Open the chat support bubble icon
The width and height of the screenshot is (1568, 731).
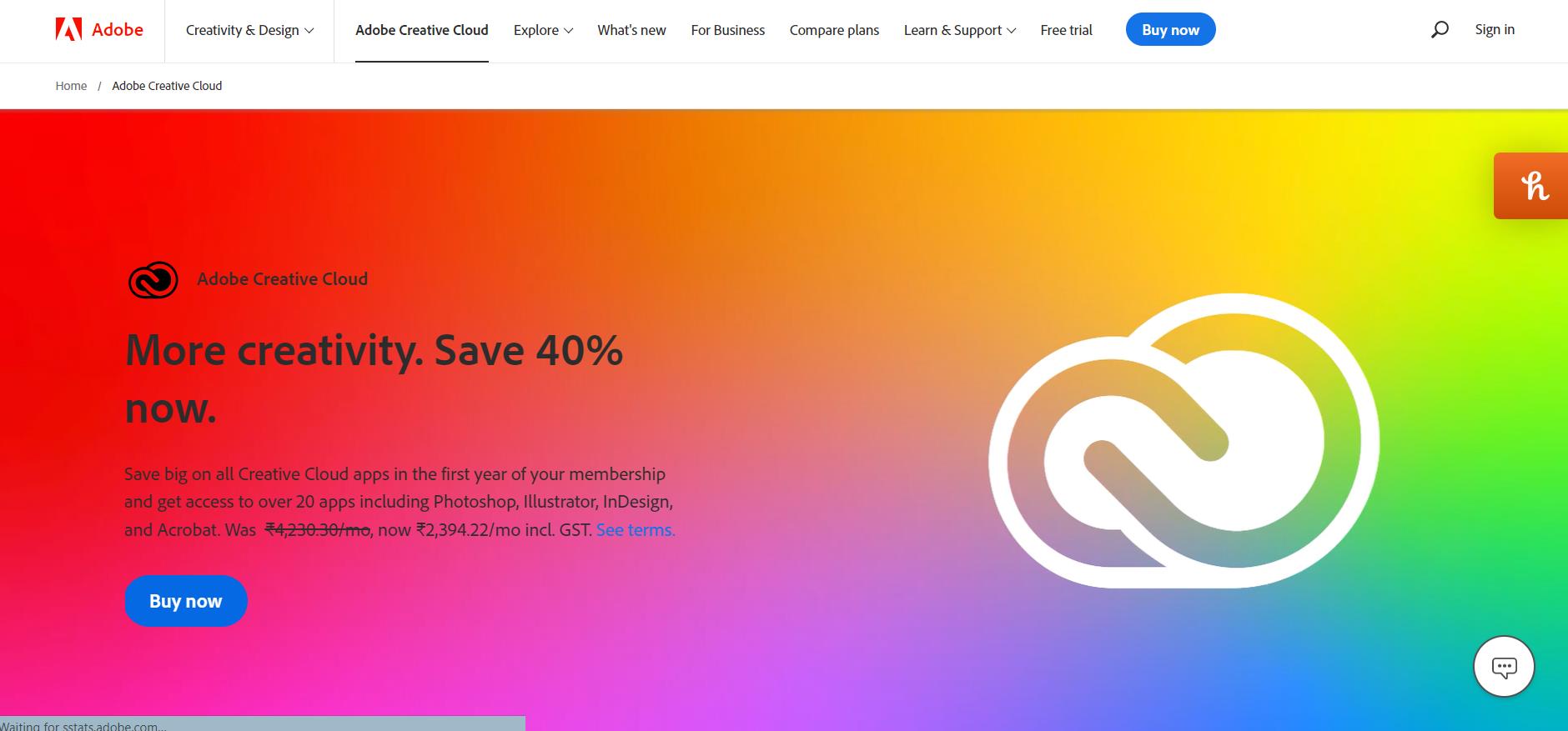pos(1504,667)
